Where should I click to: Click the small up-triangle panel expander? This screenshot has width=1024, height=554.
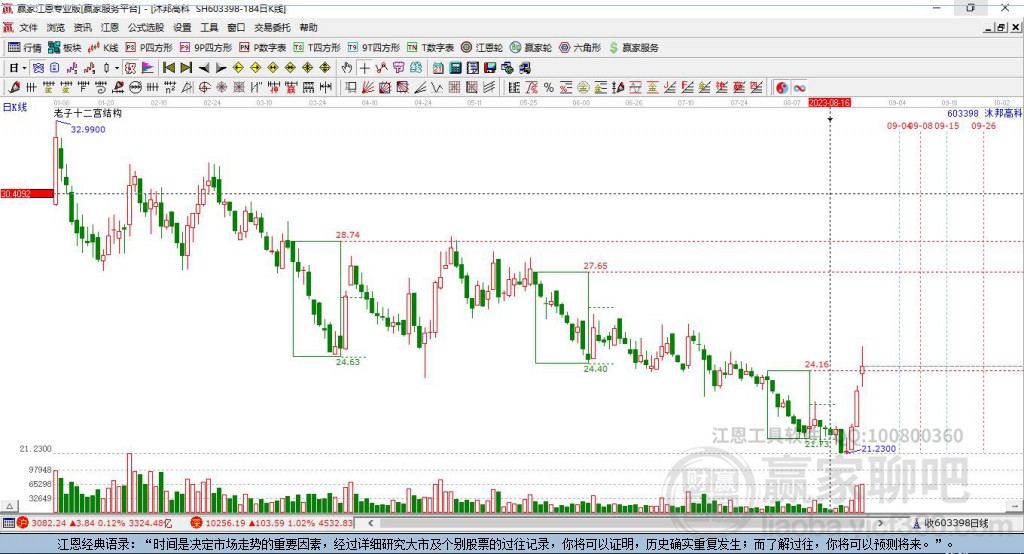pos(10,506)
